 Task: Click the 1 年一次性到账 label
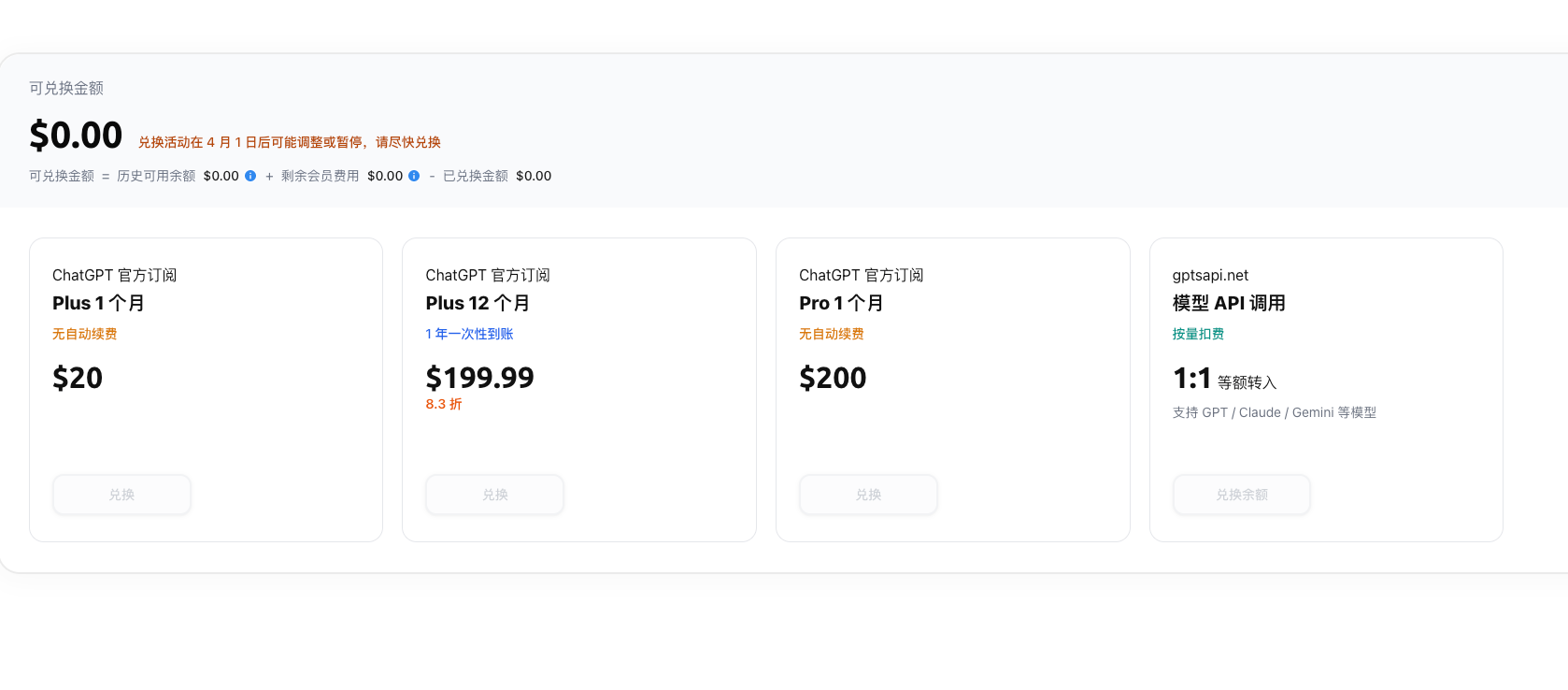[469, 334]
